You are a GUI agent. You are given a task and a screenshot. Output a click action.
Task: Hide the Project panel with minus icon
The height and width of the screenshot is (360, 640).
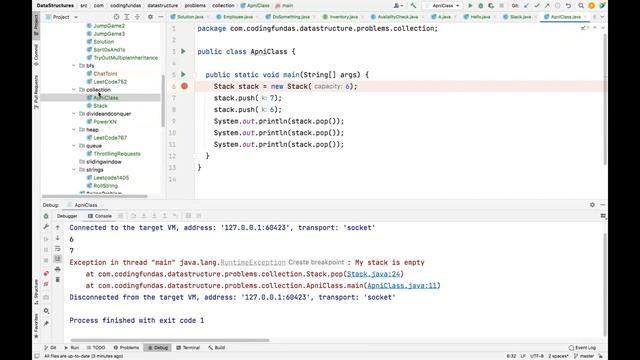click(161, 17)
